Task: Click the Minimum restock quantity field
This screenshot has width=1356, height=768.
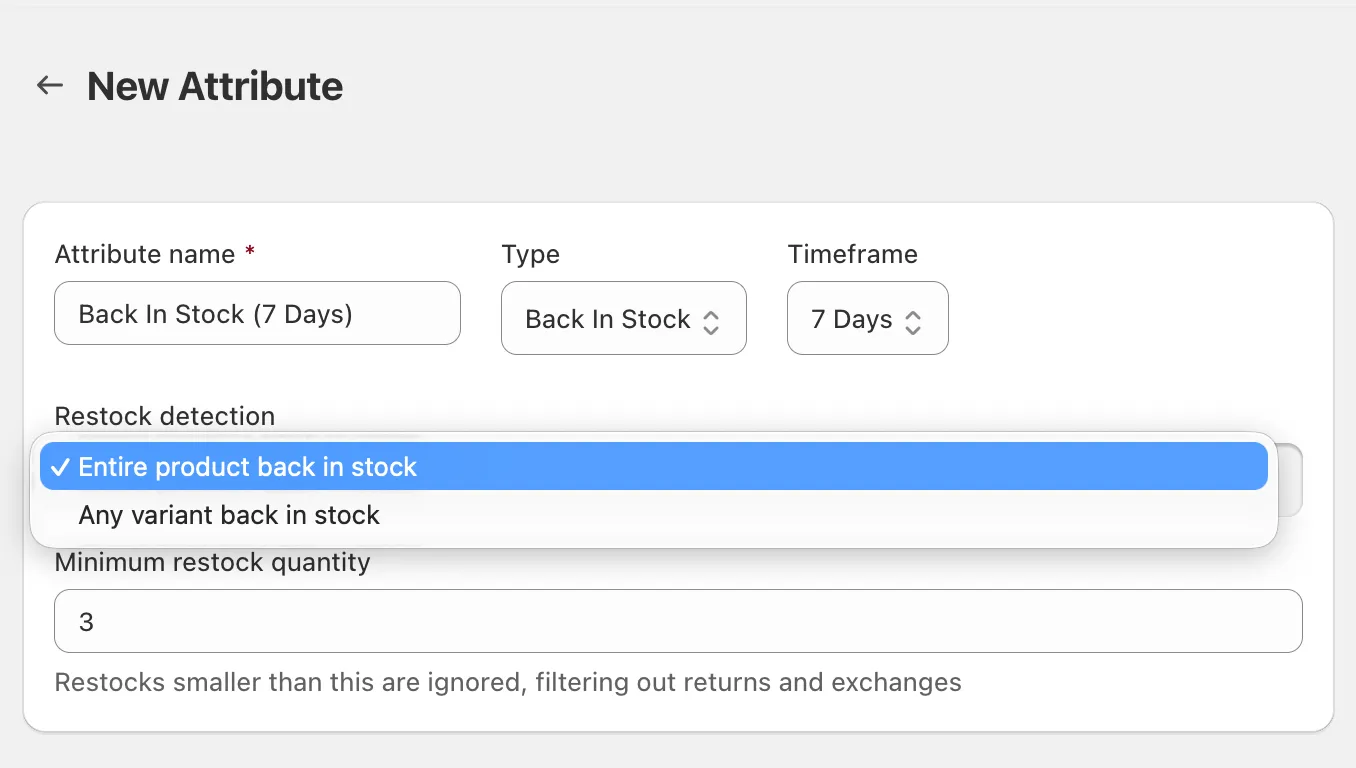Action: [678, 622]
